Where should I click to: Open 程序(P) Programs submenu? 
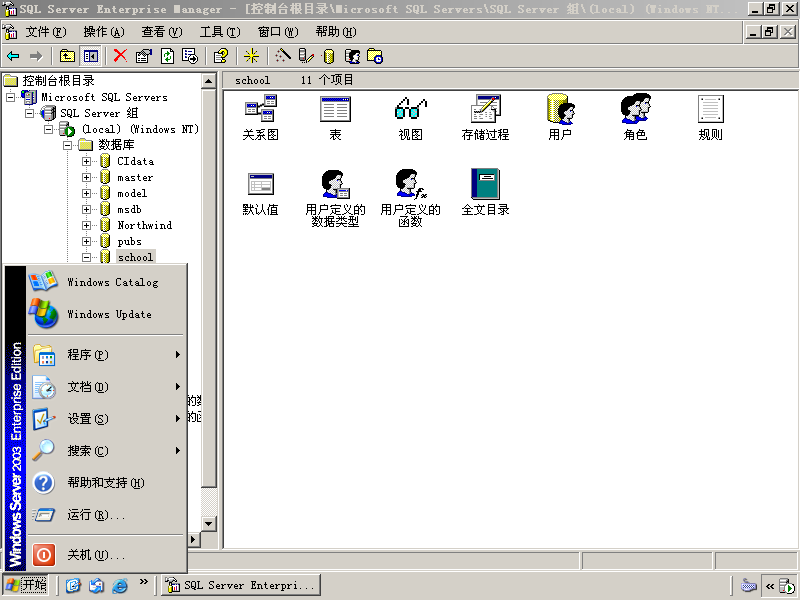pos(107,355)
